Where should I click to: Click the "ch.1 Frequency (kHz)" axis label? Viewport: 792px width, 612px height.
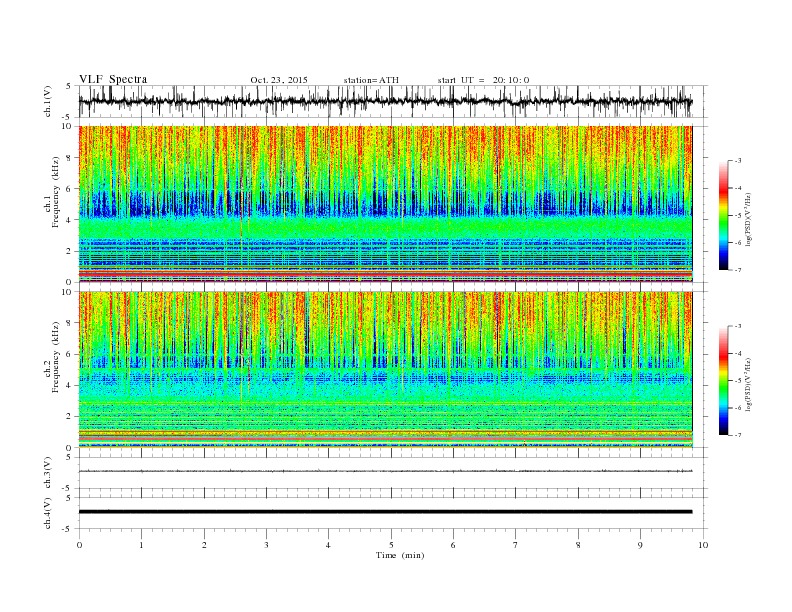tap(52, 192)
